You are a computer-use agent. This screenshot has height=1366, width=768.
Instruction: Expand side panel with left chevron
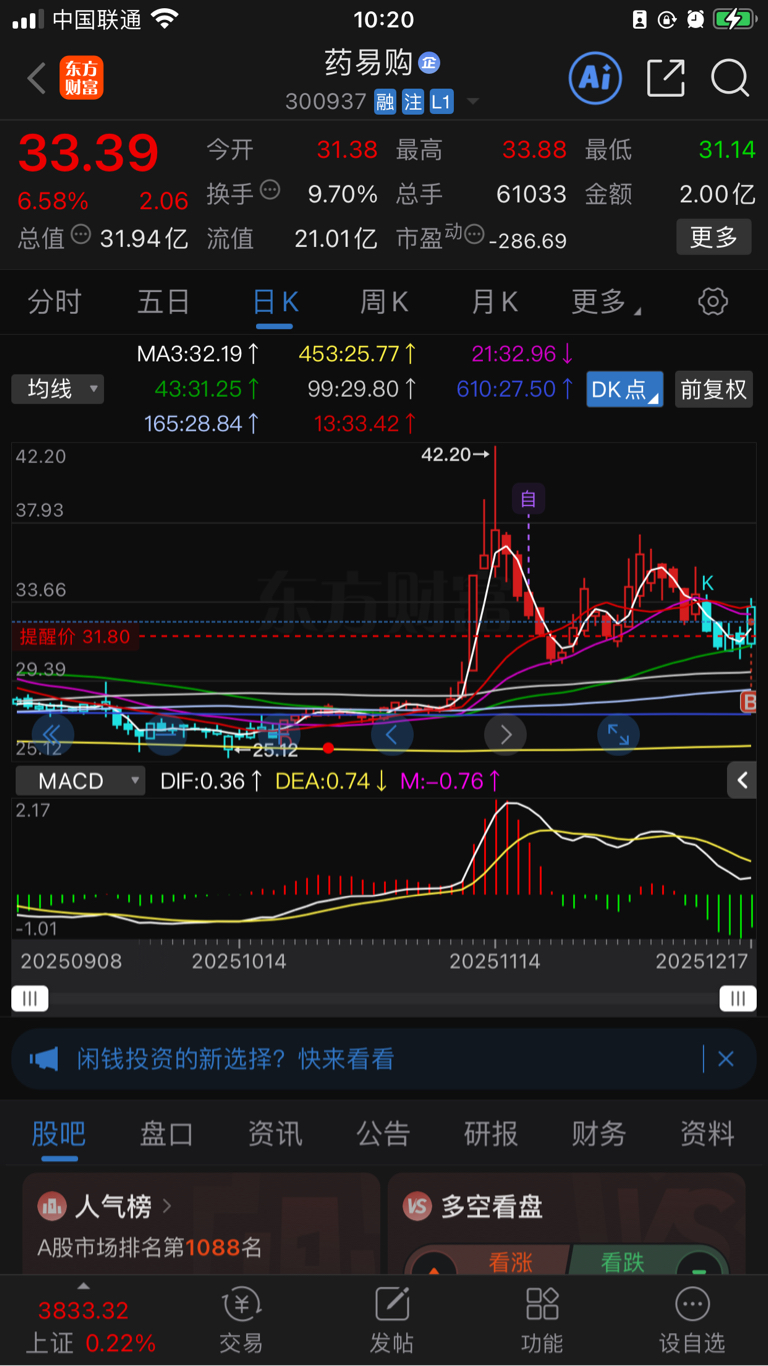(742, 781)
